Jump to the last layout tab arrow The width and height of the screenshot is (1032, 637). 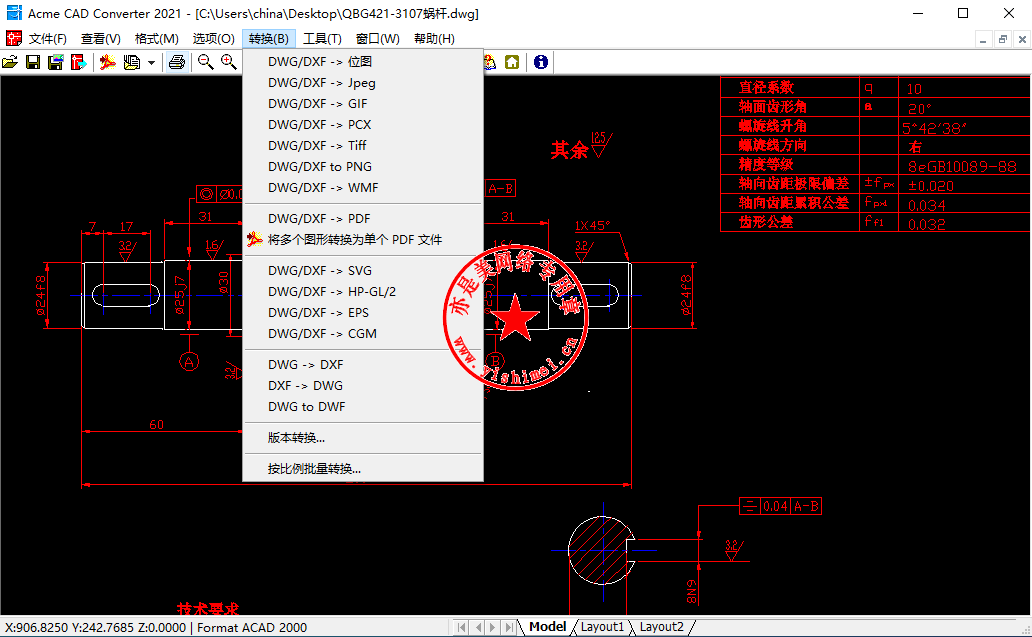click(x=509, y=628)
